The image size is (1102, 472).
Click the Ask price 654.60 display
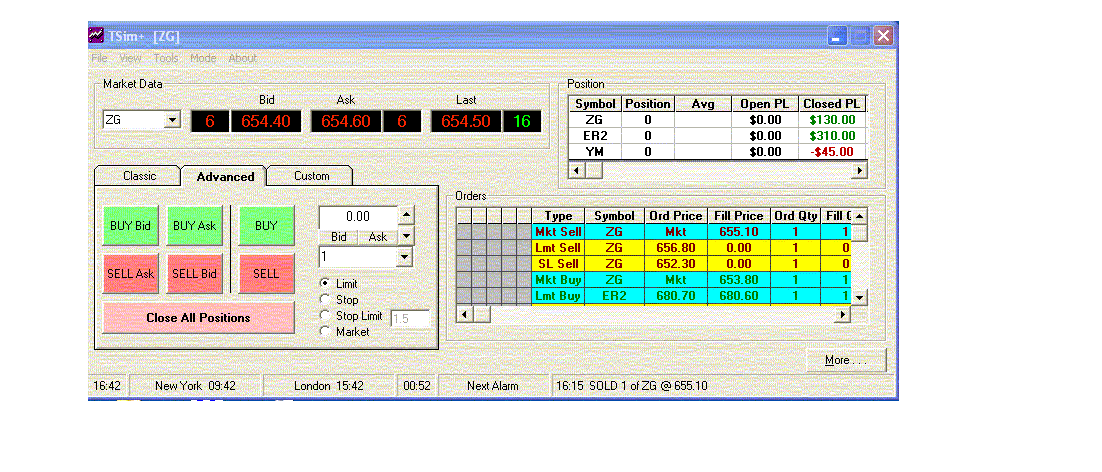[346, 121]
